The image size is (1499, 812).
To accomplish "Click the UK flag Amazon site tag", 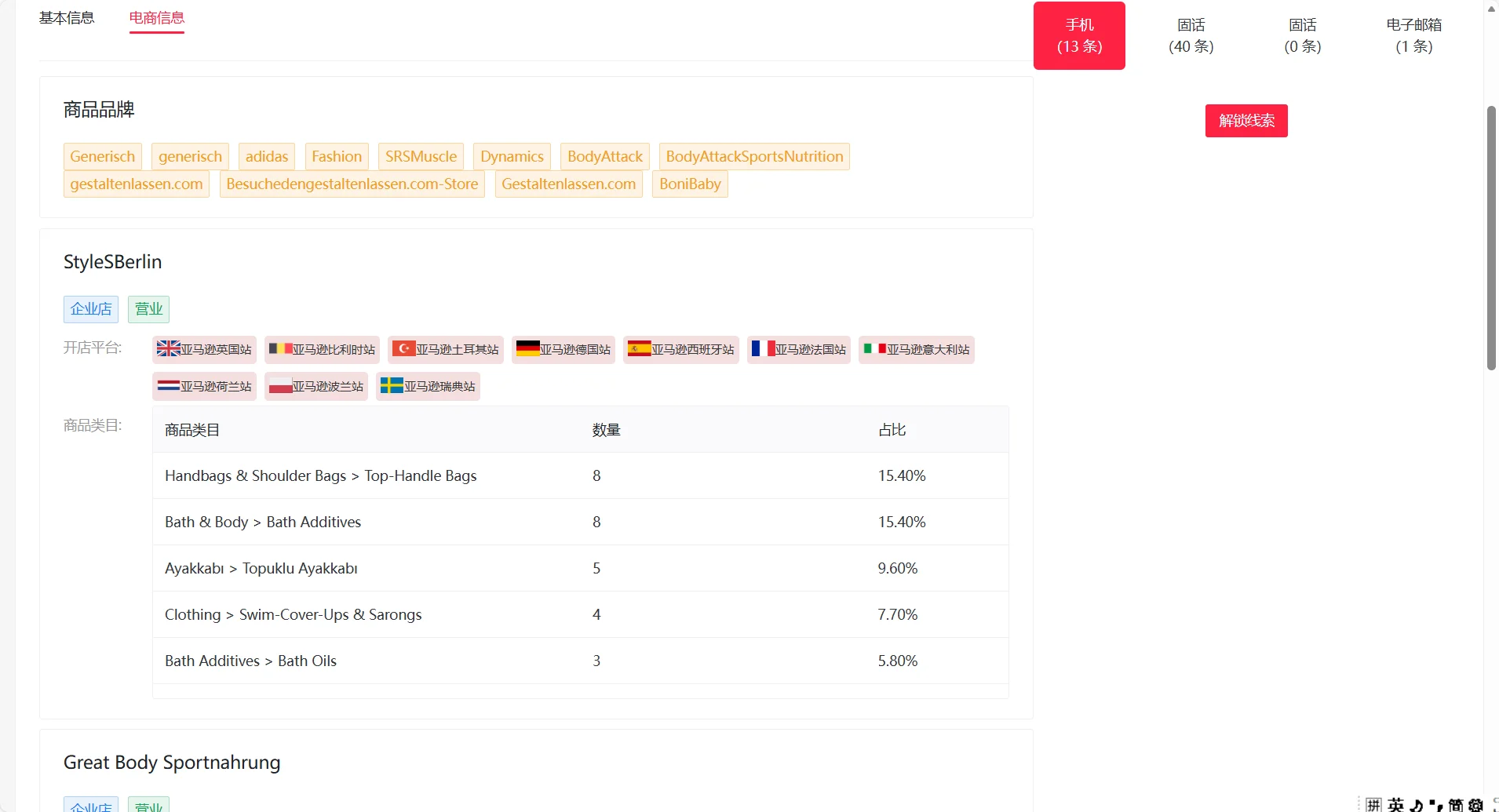I will point(204,349).
